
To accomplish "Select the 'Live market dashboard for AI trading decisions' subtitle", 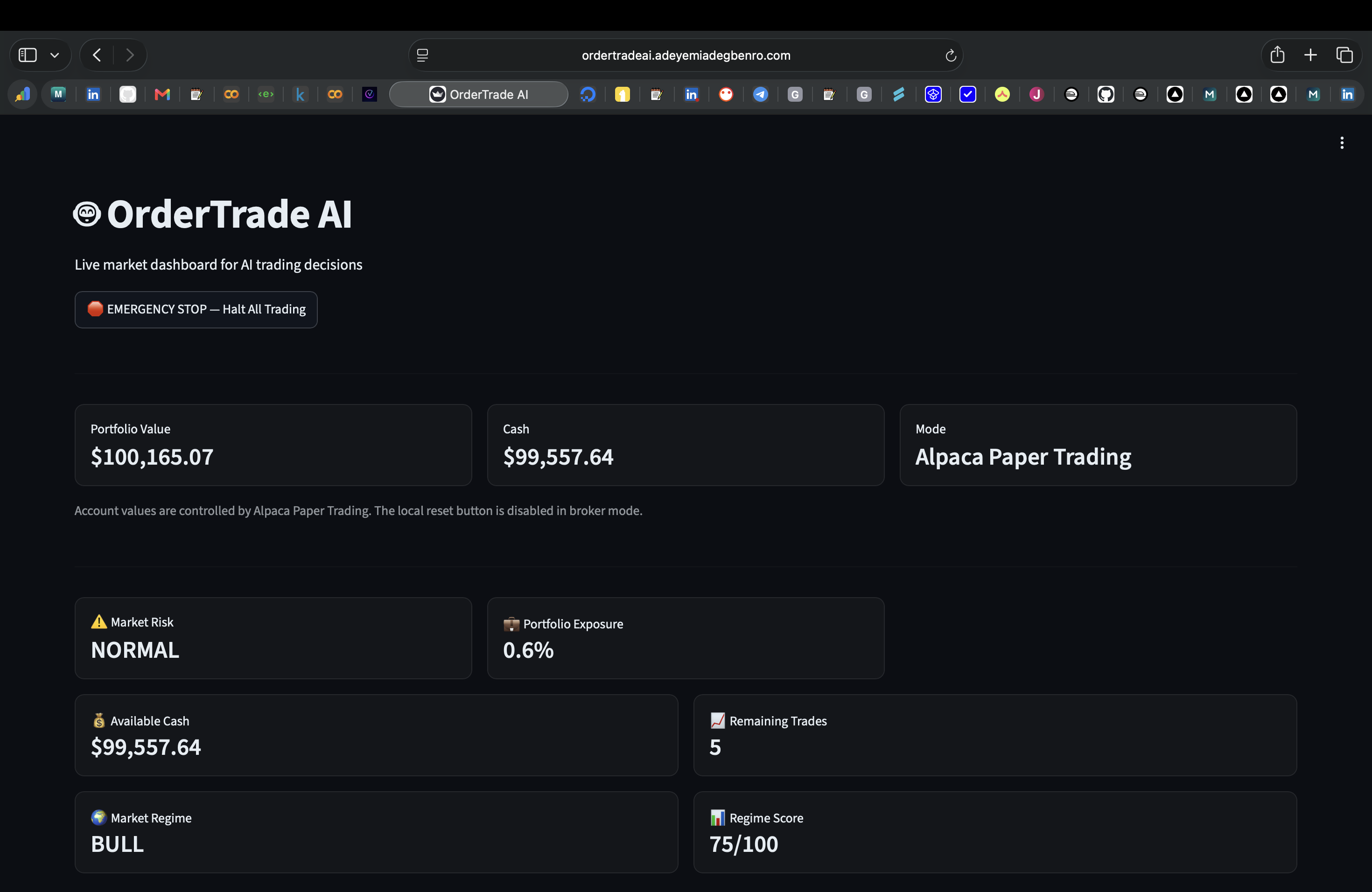I will pos(218,265).
